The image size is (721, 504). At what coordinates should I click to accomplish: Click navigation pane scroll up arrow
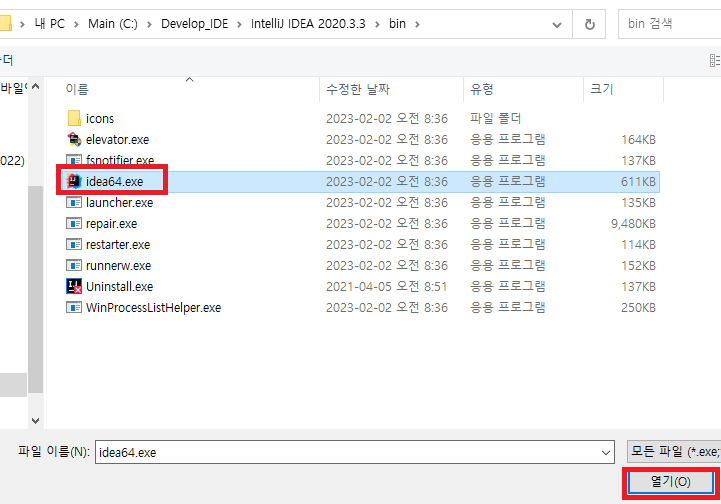tap(35, 86)
